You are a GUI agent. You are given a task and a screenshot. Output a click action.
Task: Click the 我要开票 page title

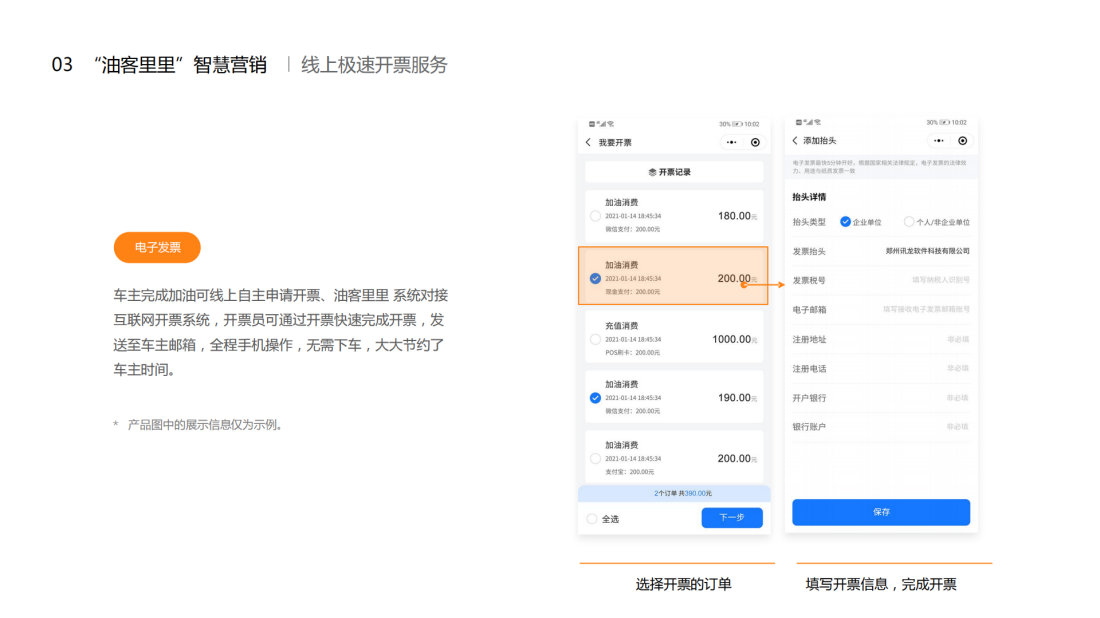click(615, 142)
